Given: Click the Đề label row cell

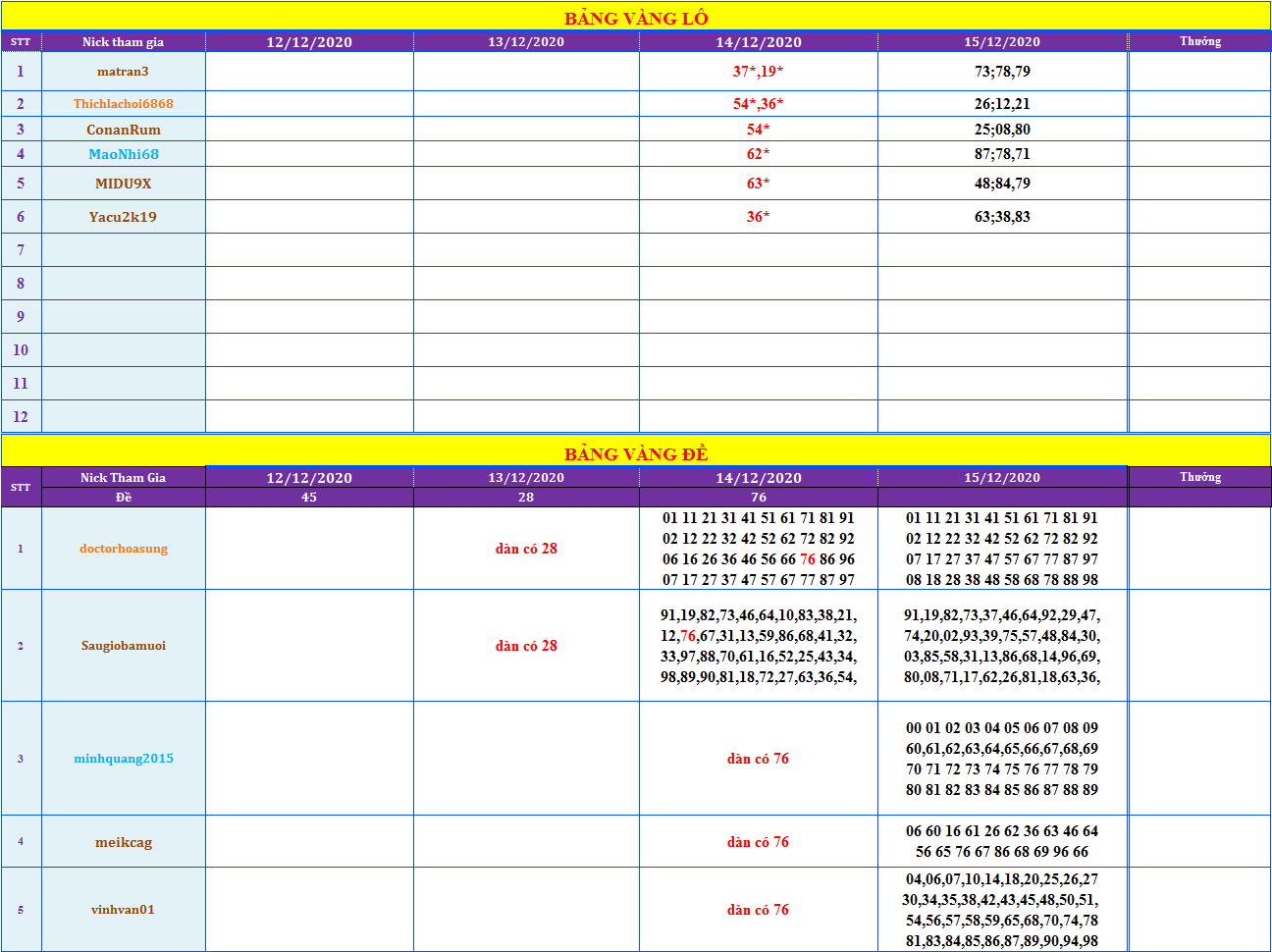Looking at the screenshot, I should coord(123,498).
